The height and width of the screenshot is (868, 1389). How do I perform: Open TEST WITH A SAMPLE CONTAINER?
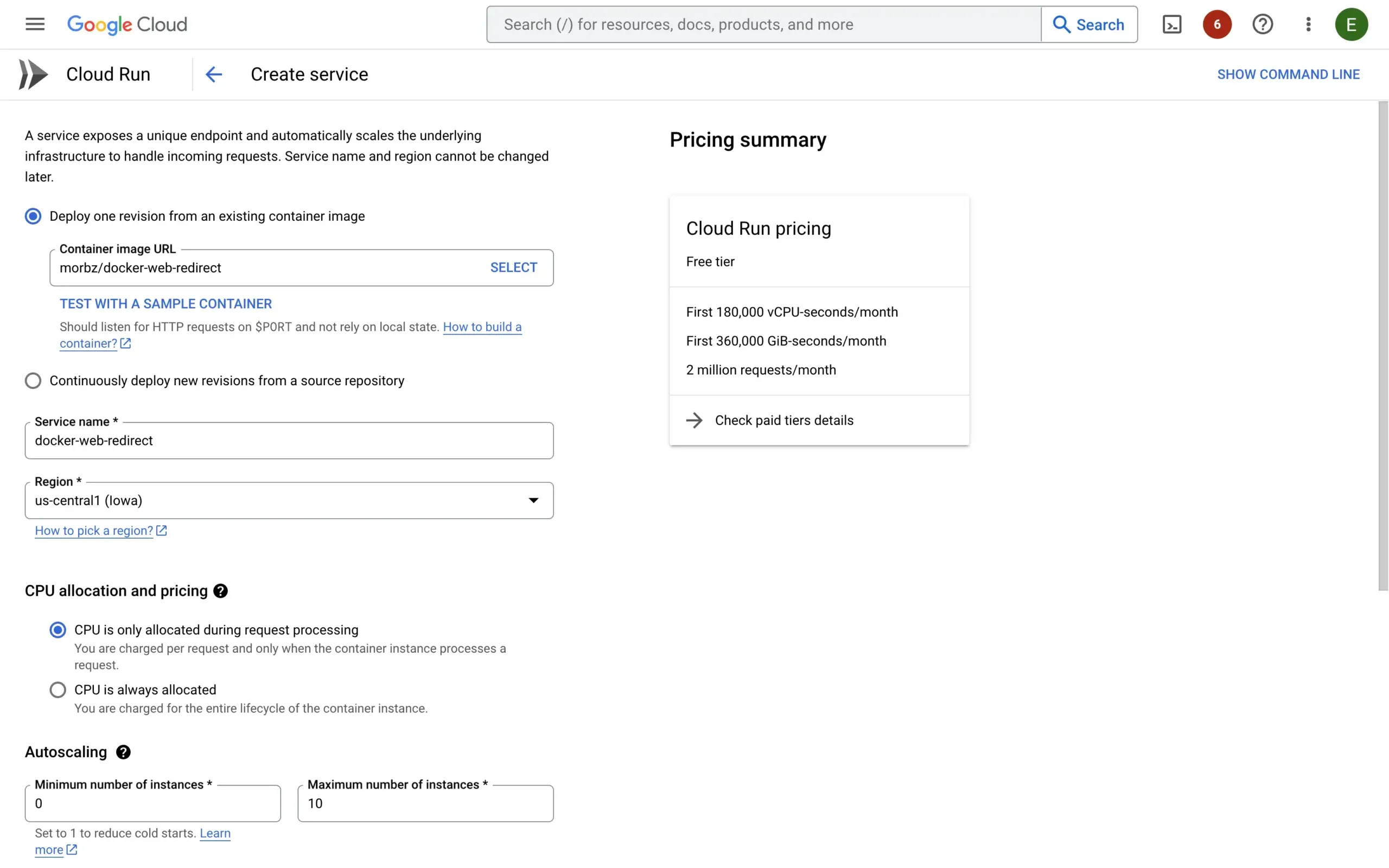point(165,303)
